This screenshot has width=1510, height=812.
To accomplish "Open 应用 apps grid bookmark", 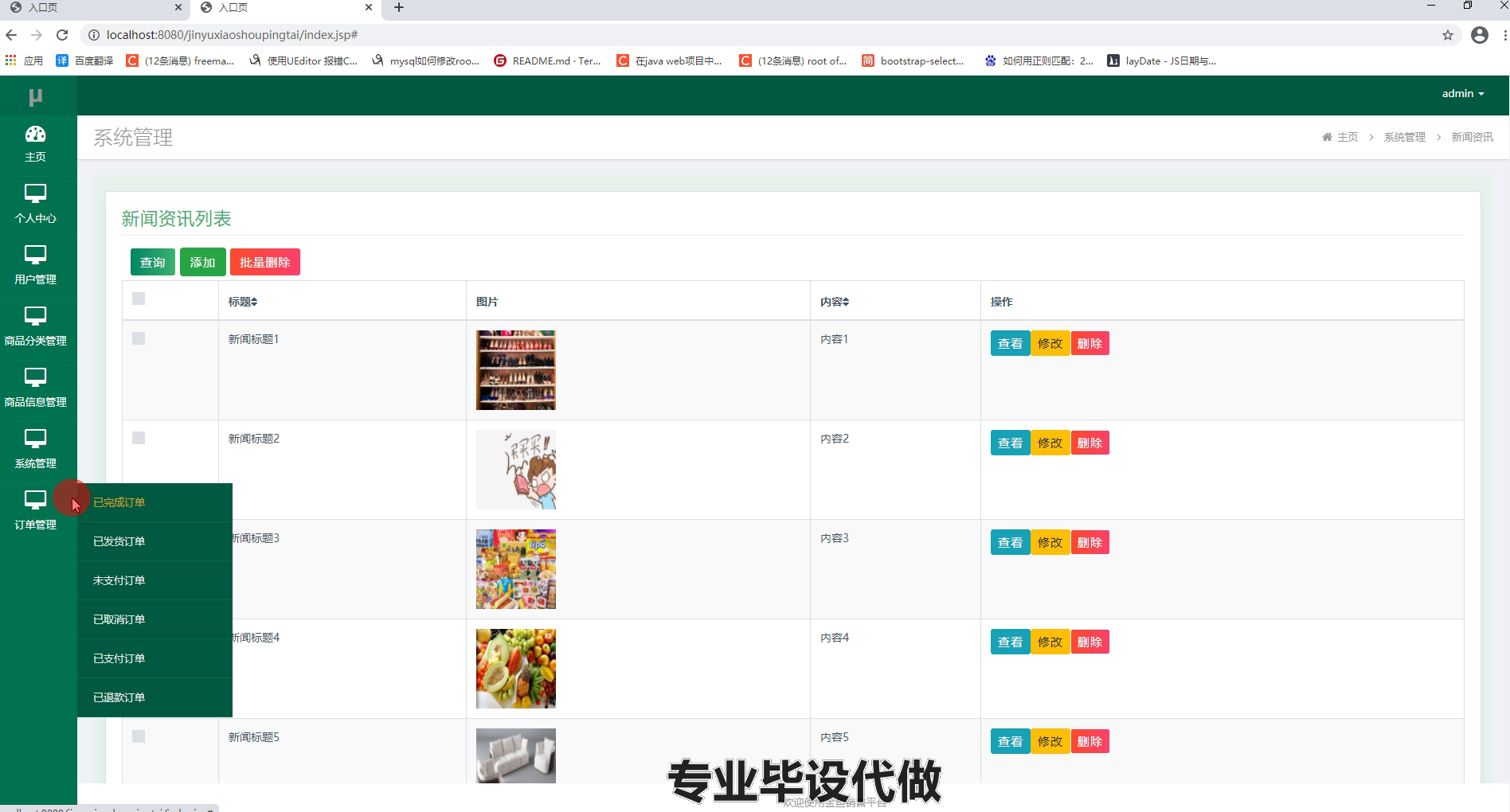I will [24, 61].
